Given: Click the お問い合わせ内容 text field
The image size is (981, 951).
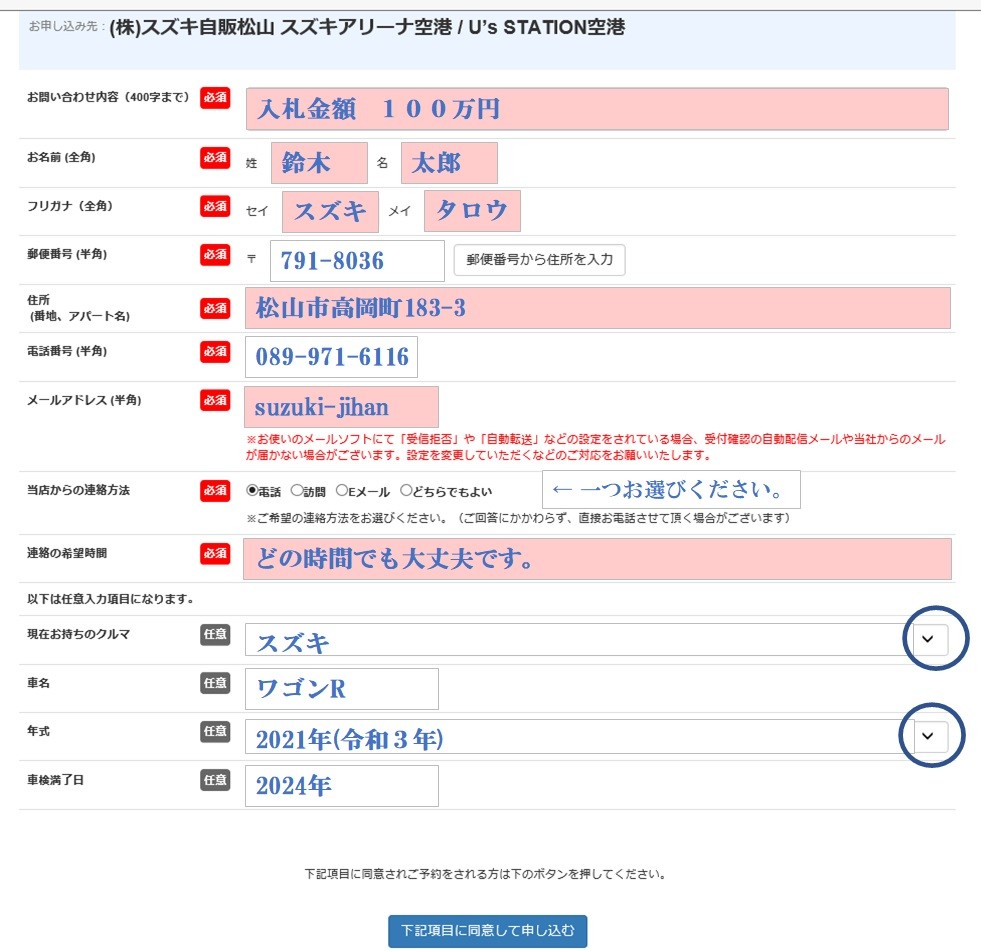Looking at the screenshot, I should coord(597,109).
